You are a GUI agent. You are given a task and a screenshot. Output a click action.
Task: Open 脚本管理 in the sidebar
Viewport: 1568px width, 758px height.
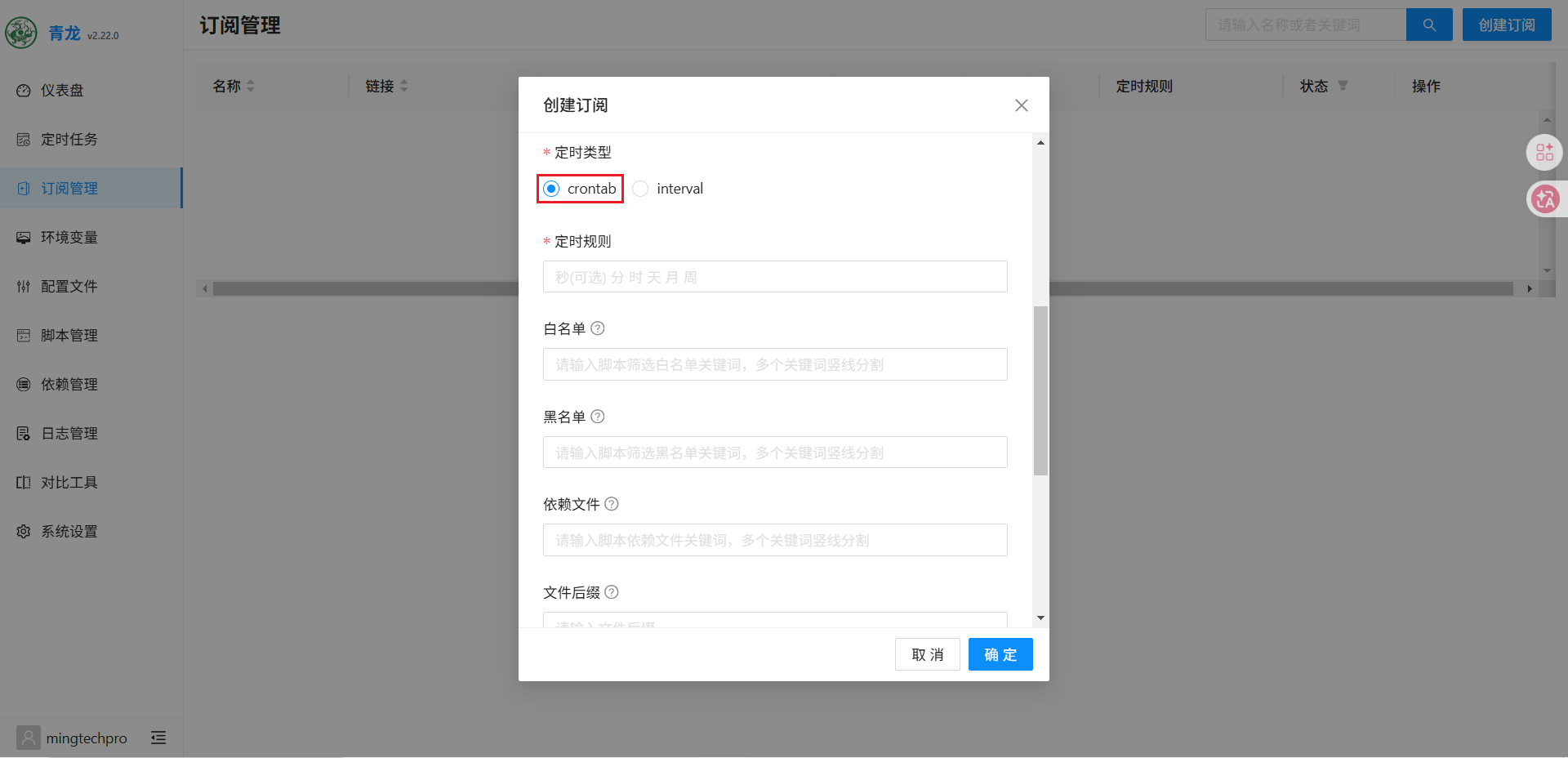[91, 335]
